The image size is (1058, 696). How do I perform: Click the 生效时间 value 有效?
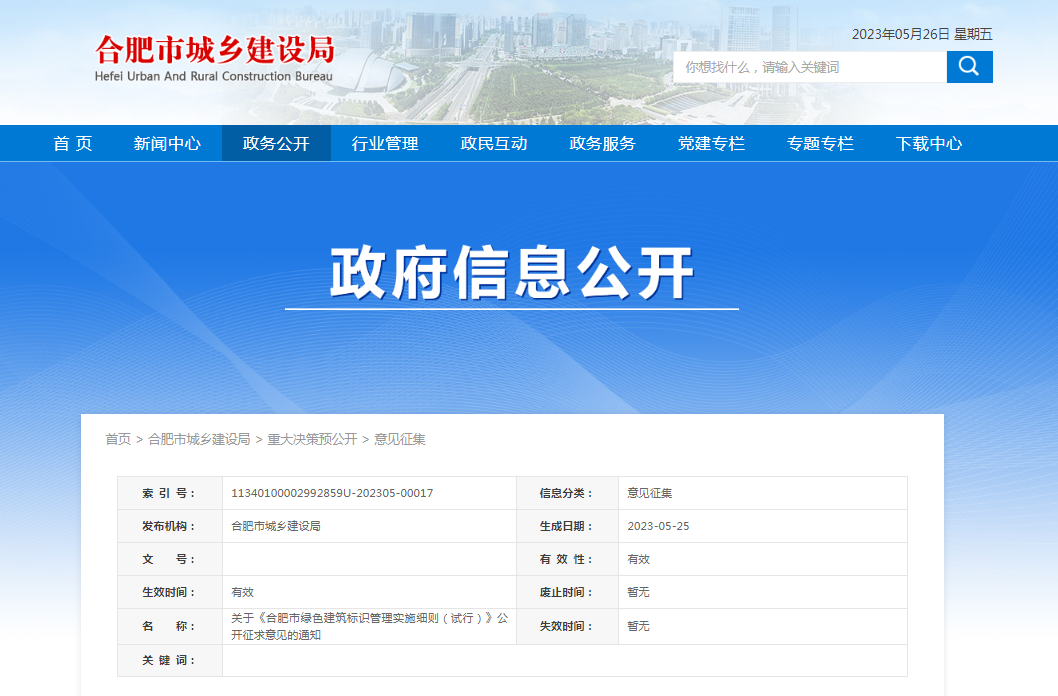tap(242, 592)
